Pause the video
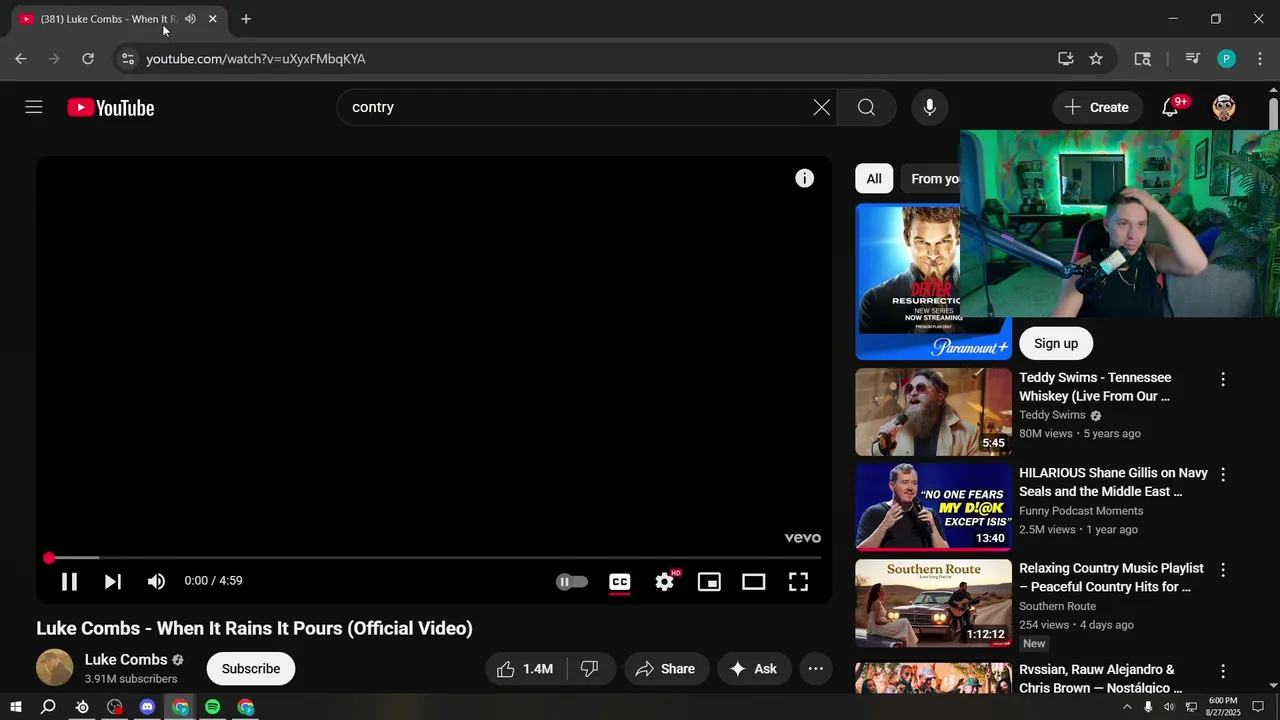This screenshot has height=720, width=1280. coord(69,581)
